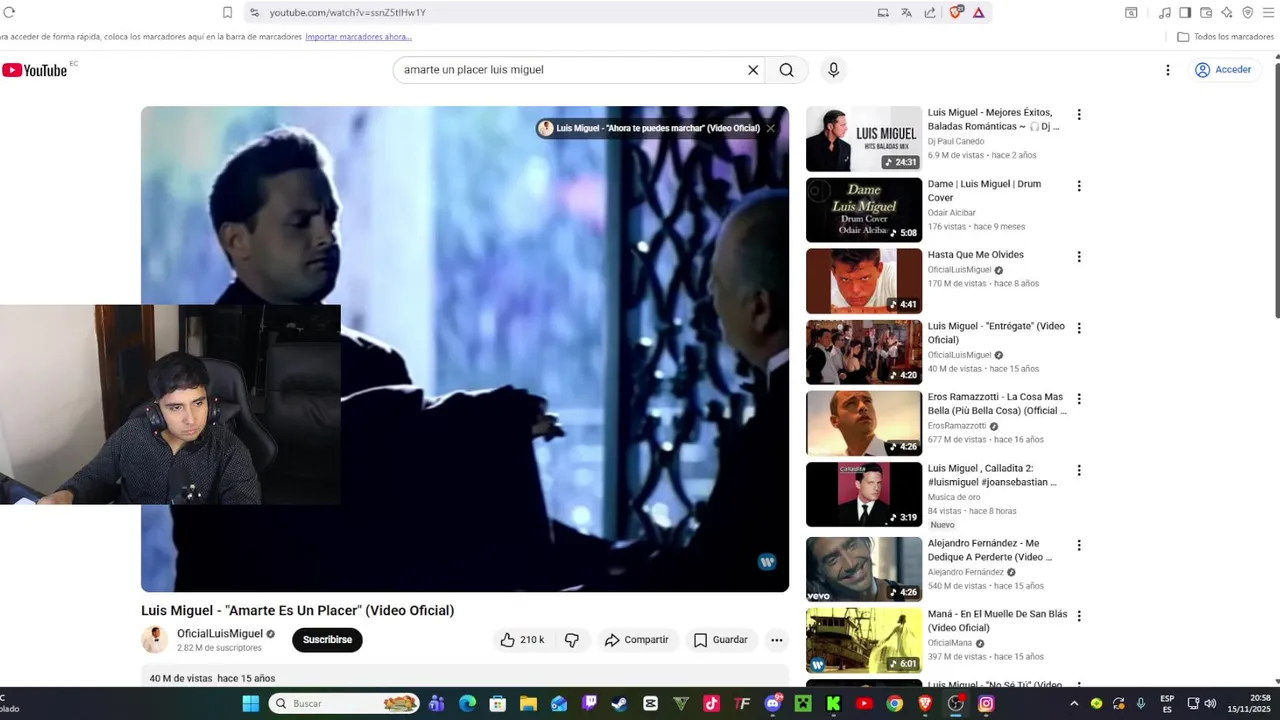Dislike the video
This screenshot has height=720, width=1280.
point(572,640)
